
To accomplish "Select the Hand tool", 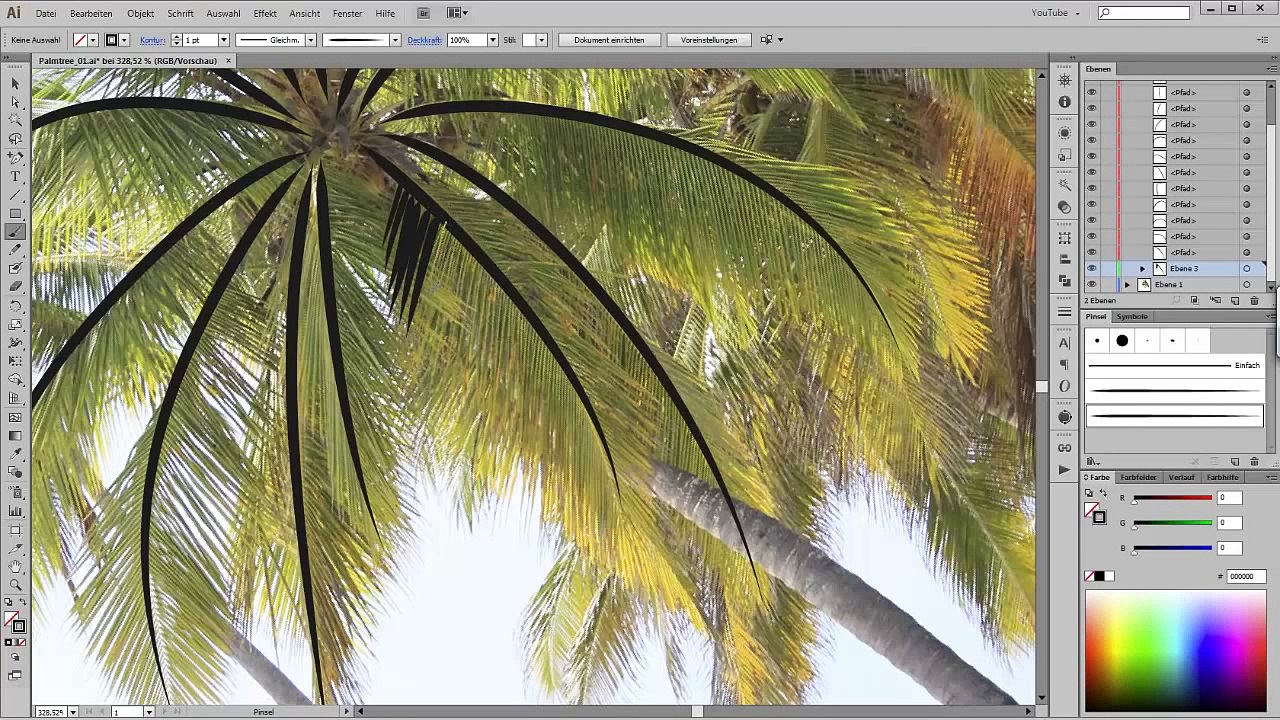I will pyautogui.click(x=15, y=567).
